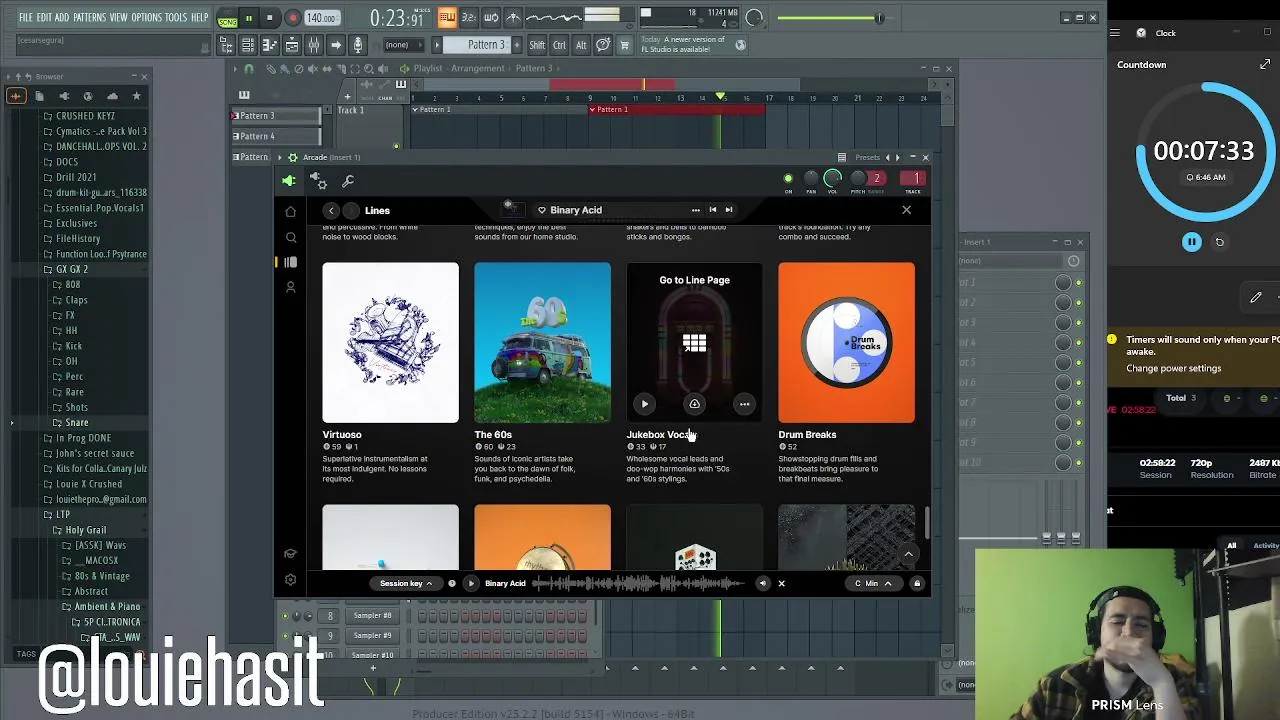Download the Jukebox Vocals line

pos(694,404)
